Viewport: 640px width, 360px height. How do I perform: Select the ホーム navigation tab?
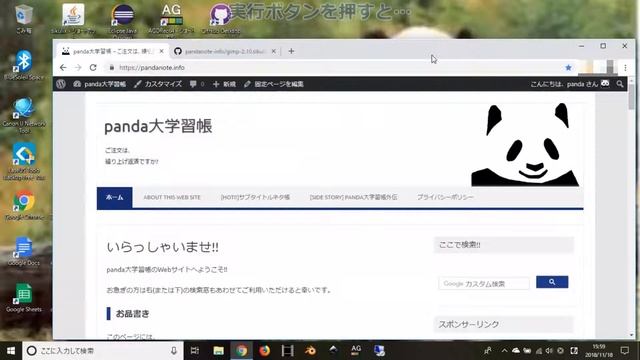tap(115, 198)
